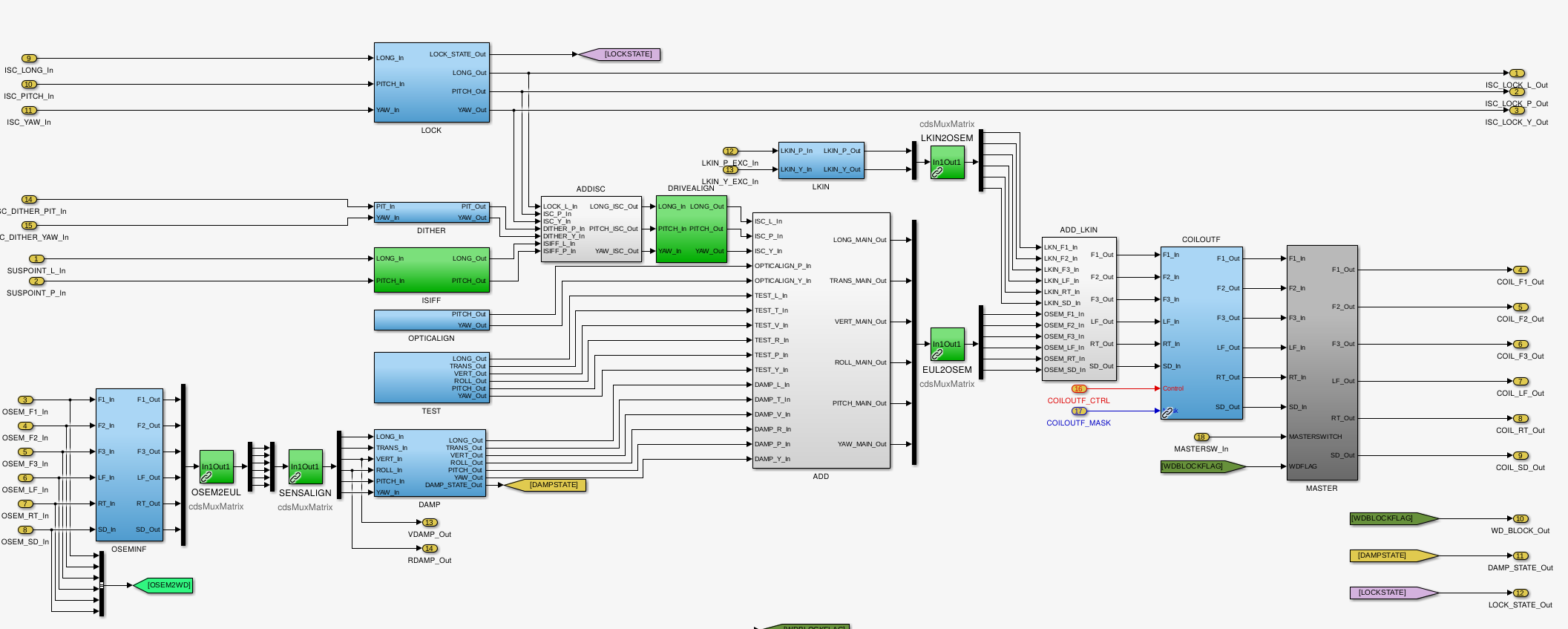Select the ADDISC subsystem block
1568x629 pixels.
(x=591, y=229)
